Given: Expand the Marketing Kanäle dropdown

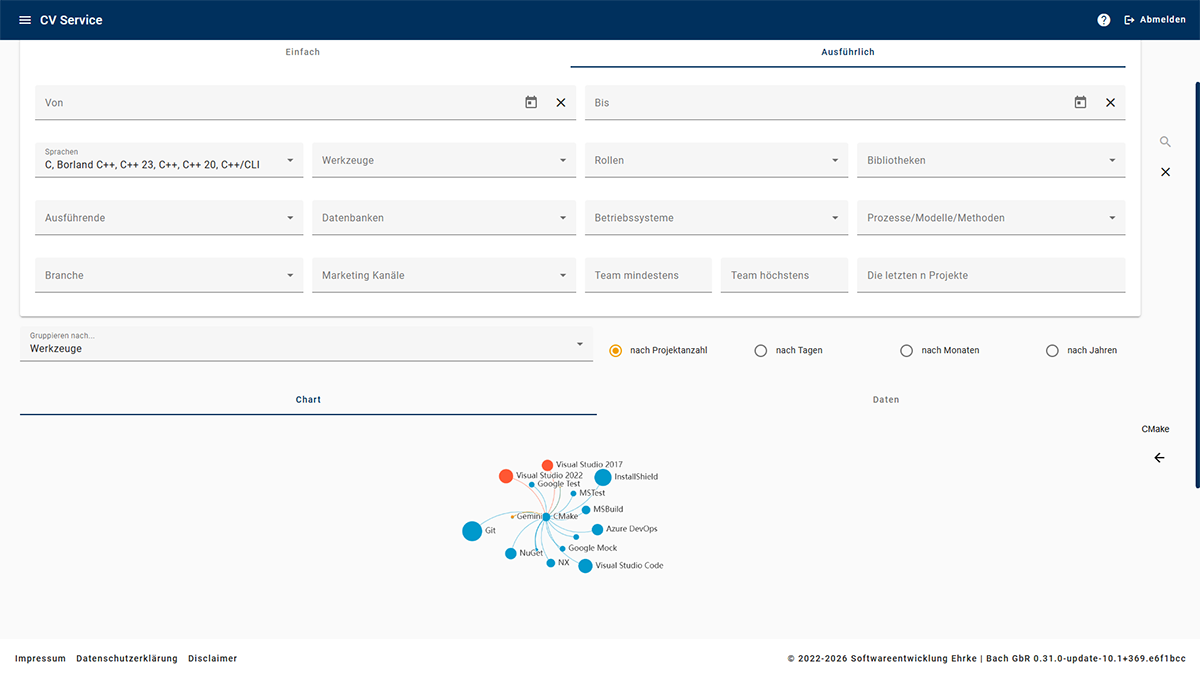Looking at the screenshot, I should click(x=444, y=275).
